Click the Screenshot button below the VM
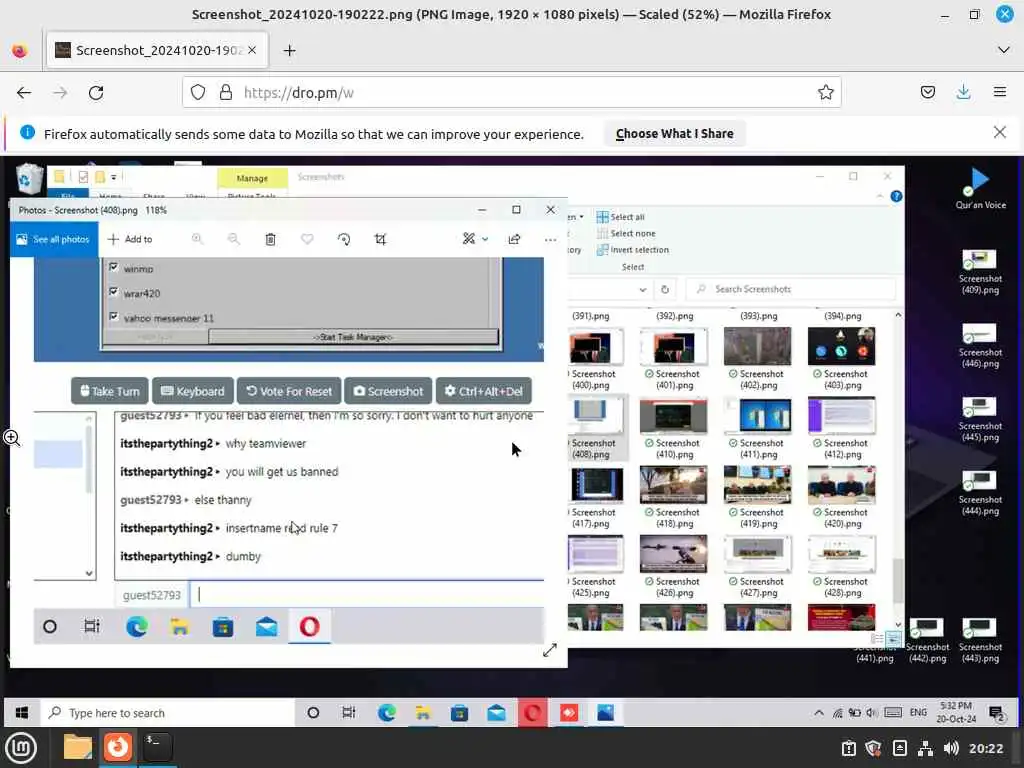This screenshot has height=768, width=1024. point(388,391)
